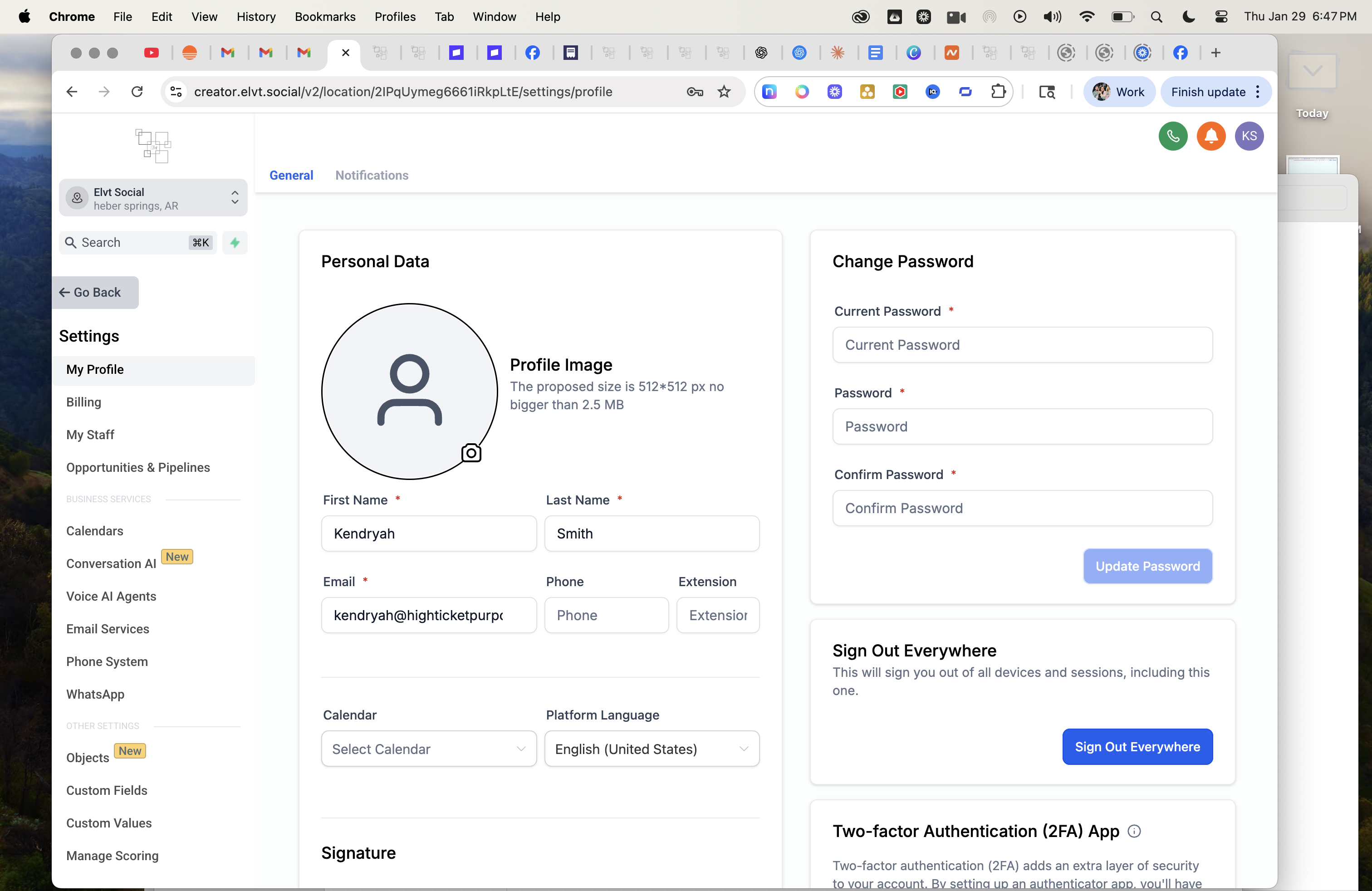
Task: Bookmark this page with the star icon
Action: [x=724, y=92]
